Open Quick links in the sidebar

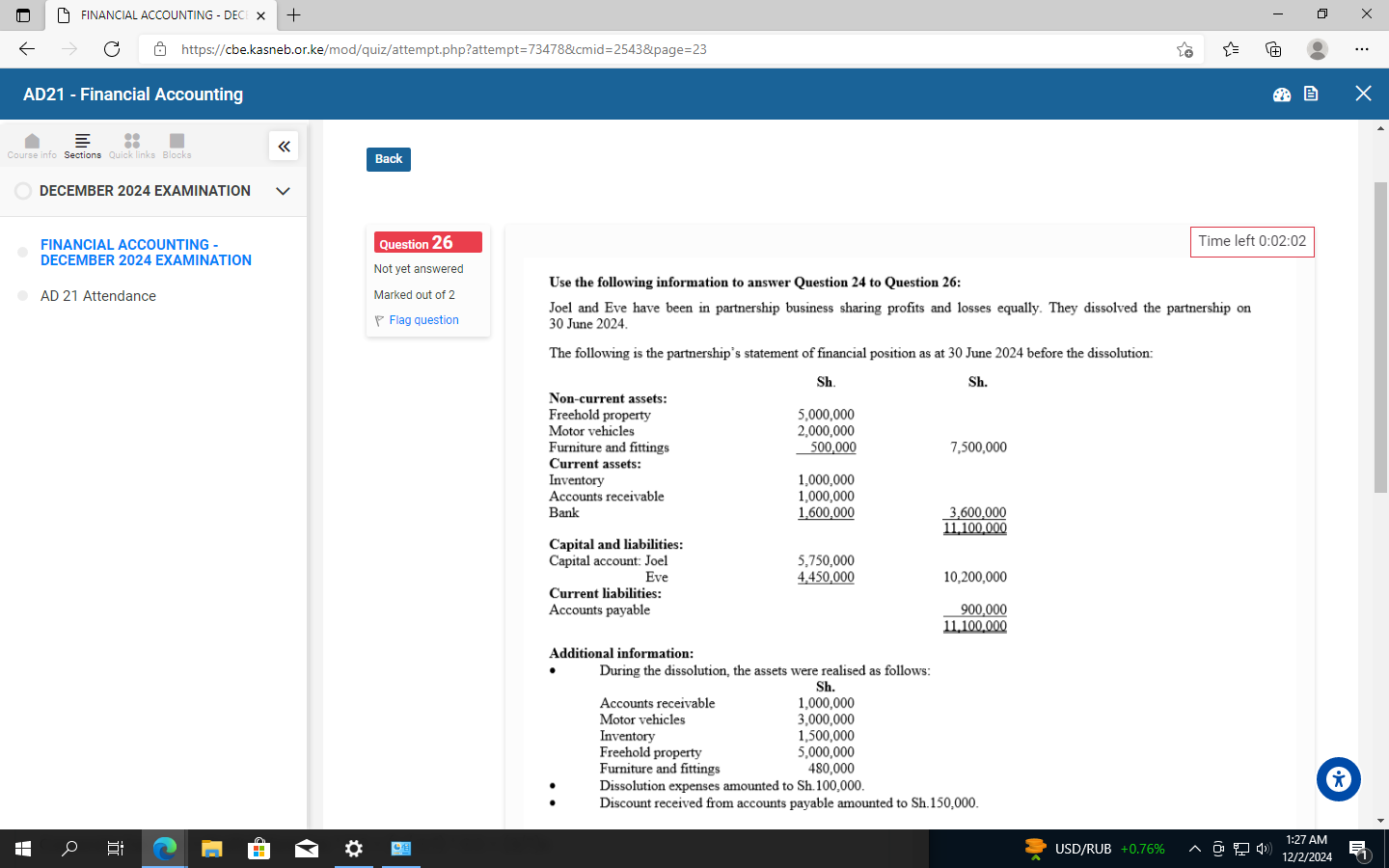(x=132, y=146)
